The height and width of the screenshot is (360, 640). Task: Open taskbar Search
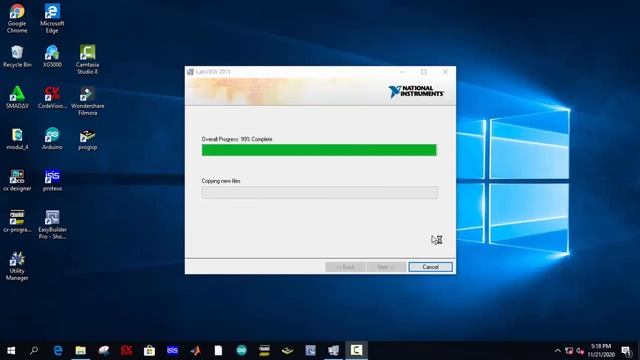point(34,350)
